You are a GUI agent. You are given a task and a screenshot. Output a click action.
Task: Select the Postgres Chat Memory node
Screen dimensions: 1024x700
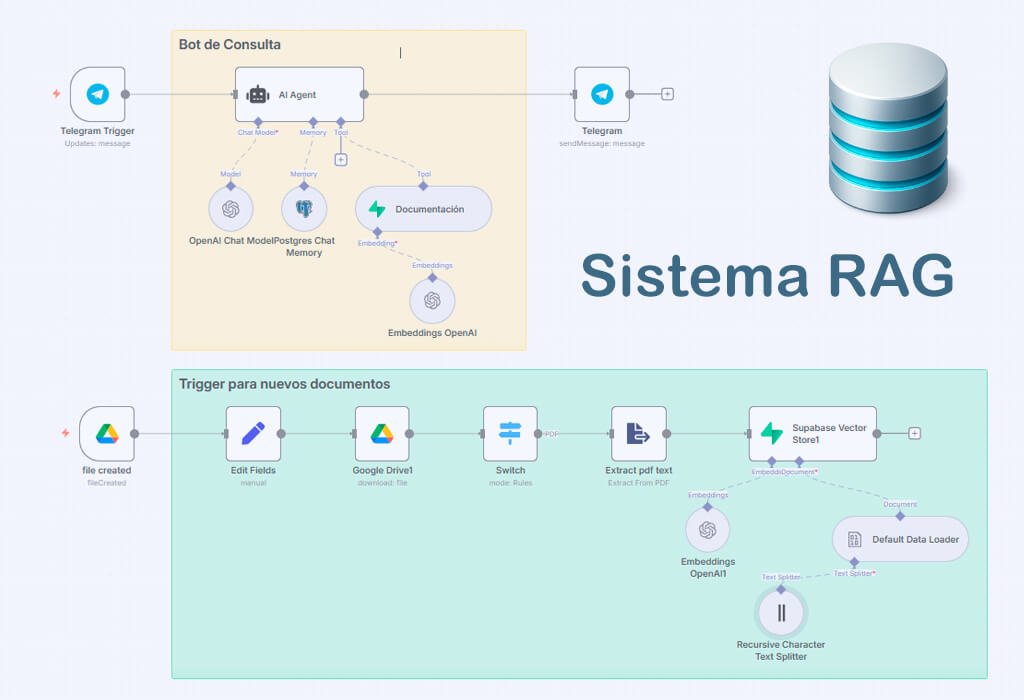(x=304, y=209)
